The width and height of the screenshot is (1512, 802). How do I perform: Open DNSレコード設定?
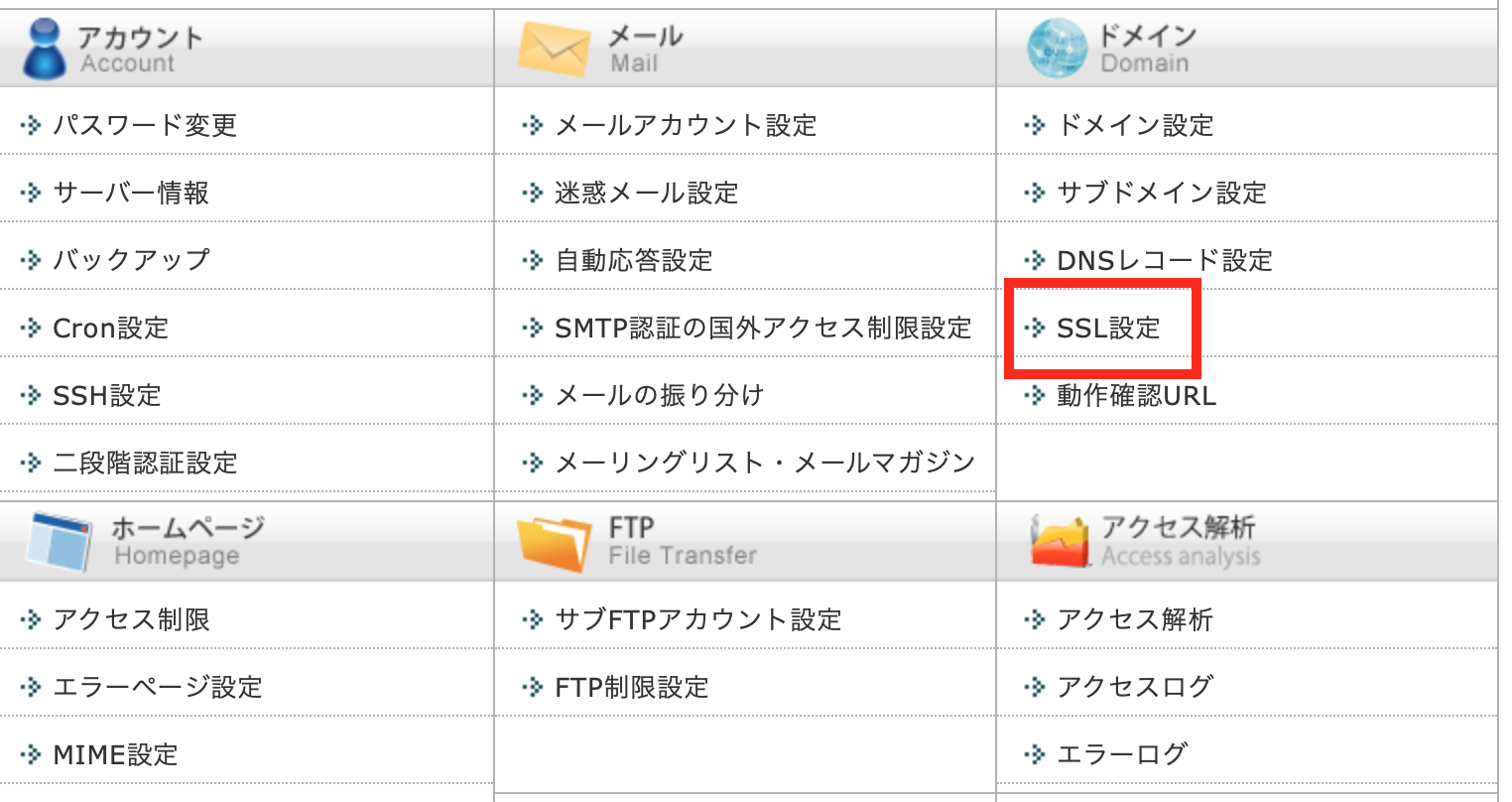coord(1151,260)
